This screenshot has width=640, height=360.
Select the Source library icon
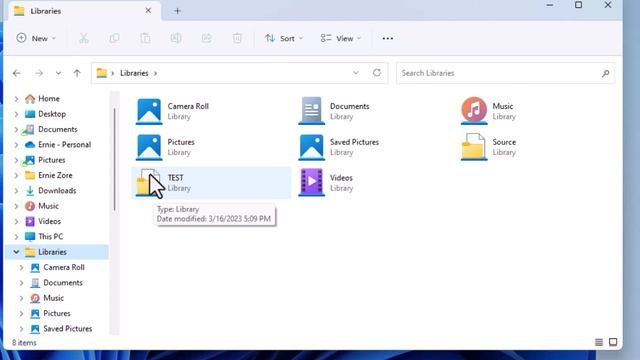474,147
